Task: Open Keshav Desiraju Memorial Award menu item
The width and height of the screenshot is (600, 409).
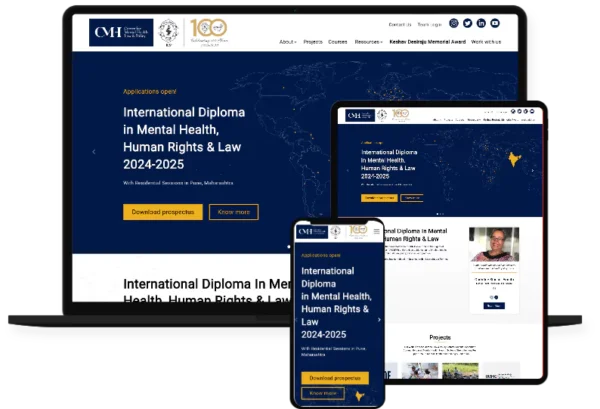Action: coord(427,42)
